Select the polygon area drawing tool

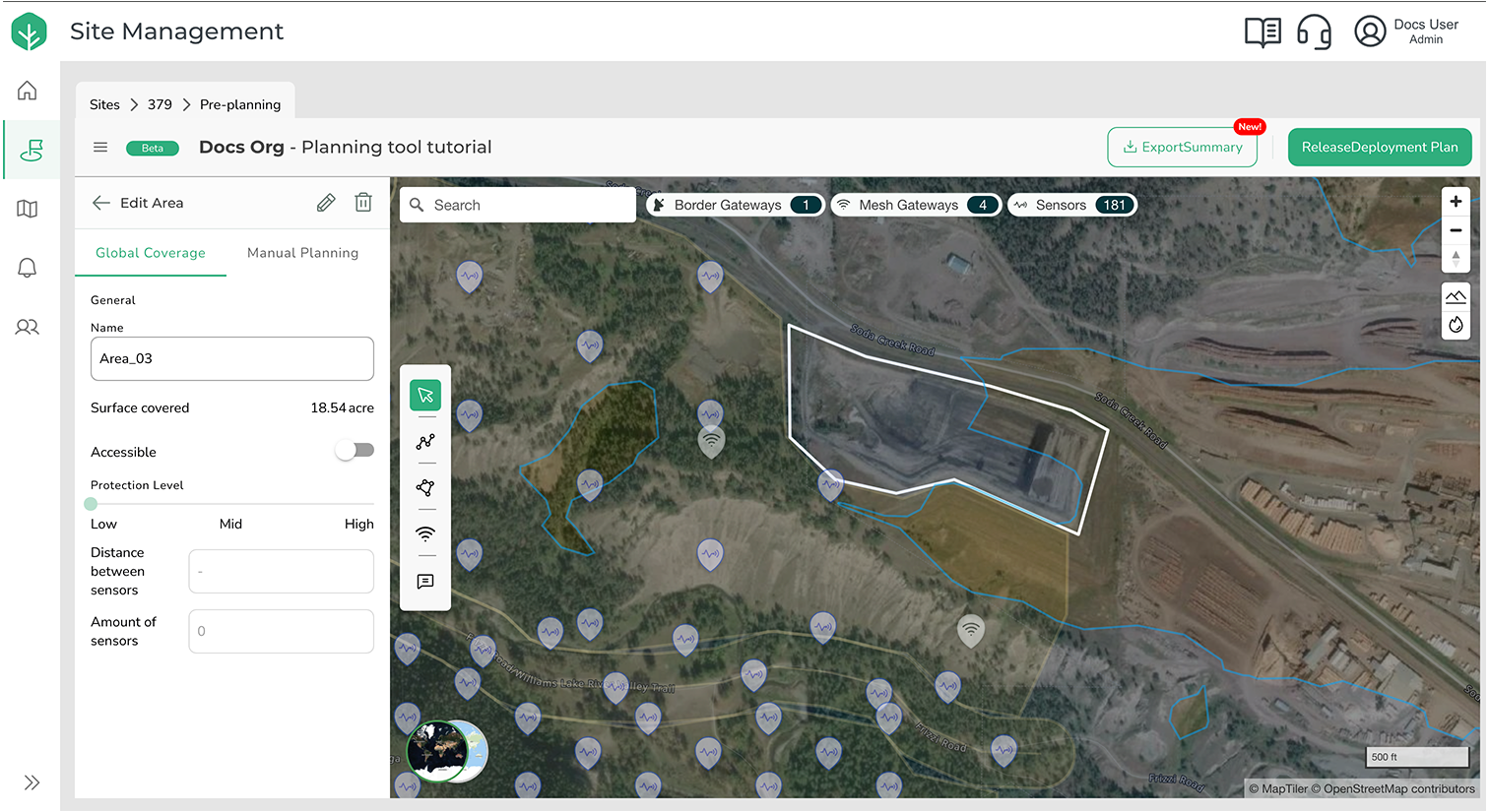coord(425,488)
